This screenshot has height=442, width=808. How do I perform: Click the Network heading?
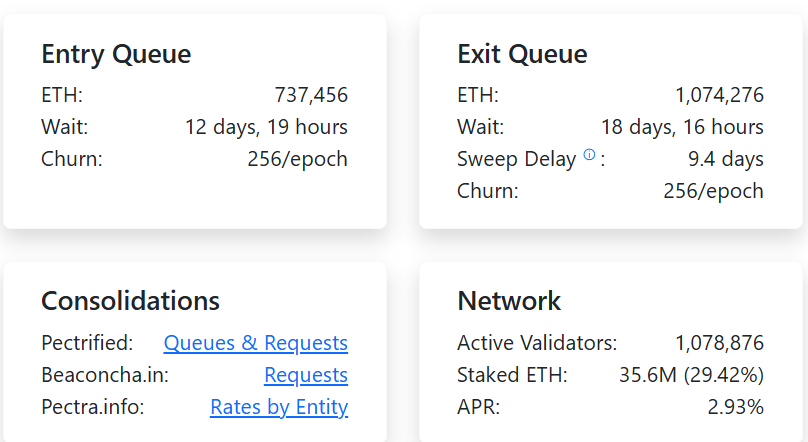[x=509, y=301]
